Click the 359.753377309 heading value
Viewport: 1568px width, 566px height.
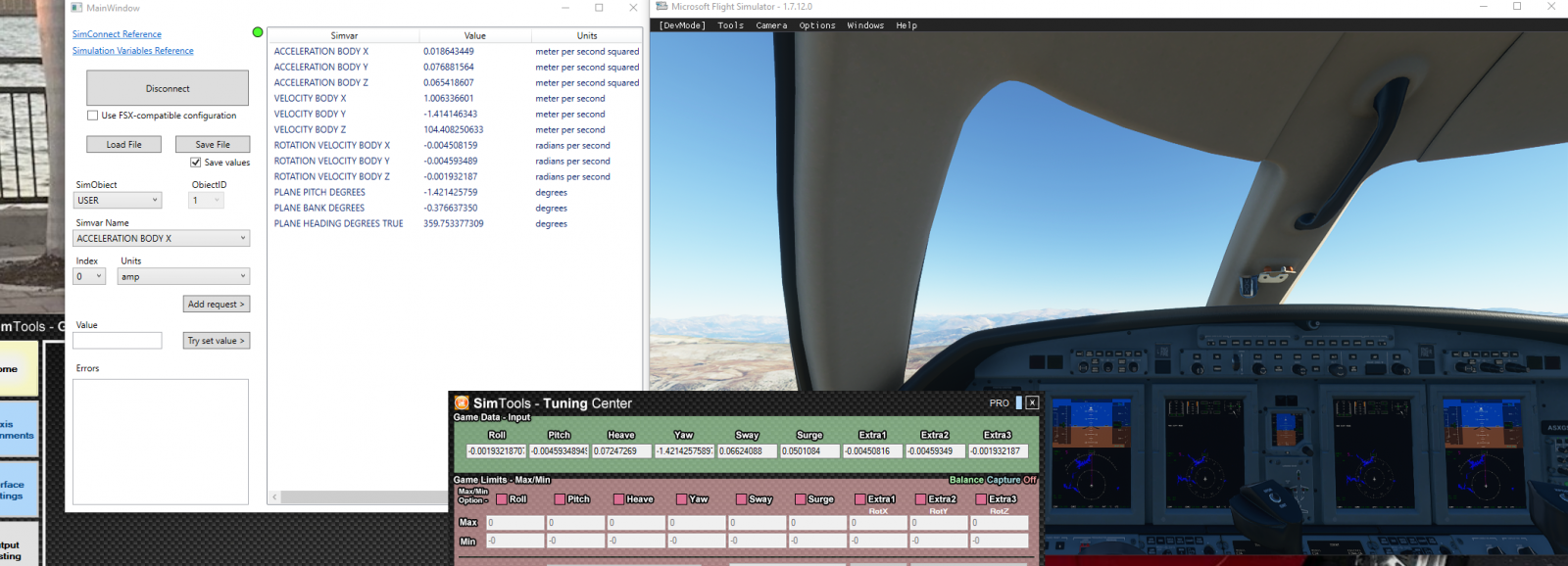453,223
